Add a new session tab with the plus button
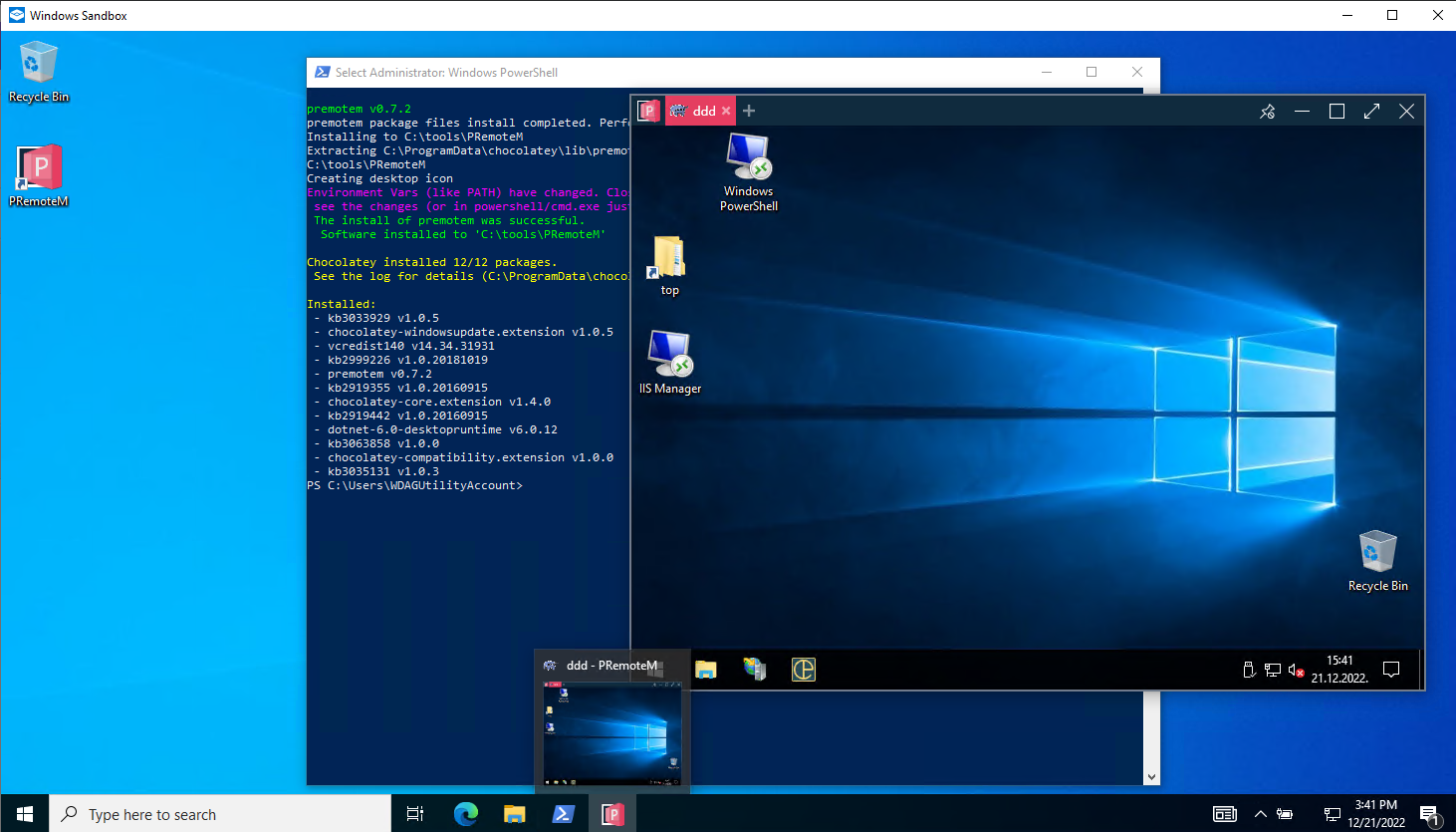The height and width of the screenshot is (832, 1456). 749,111
